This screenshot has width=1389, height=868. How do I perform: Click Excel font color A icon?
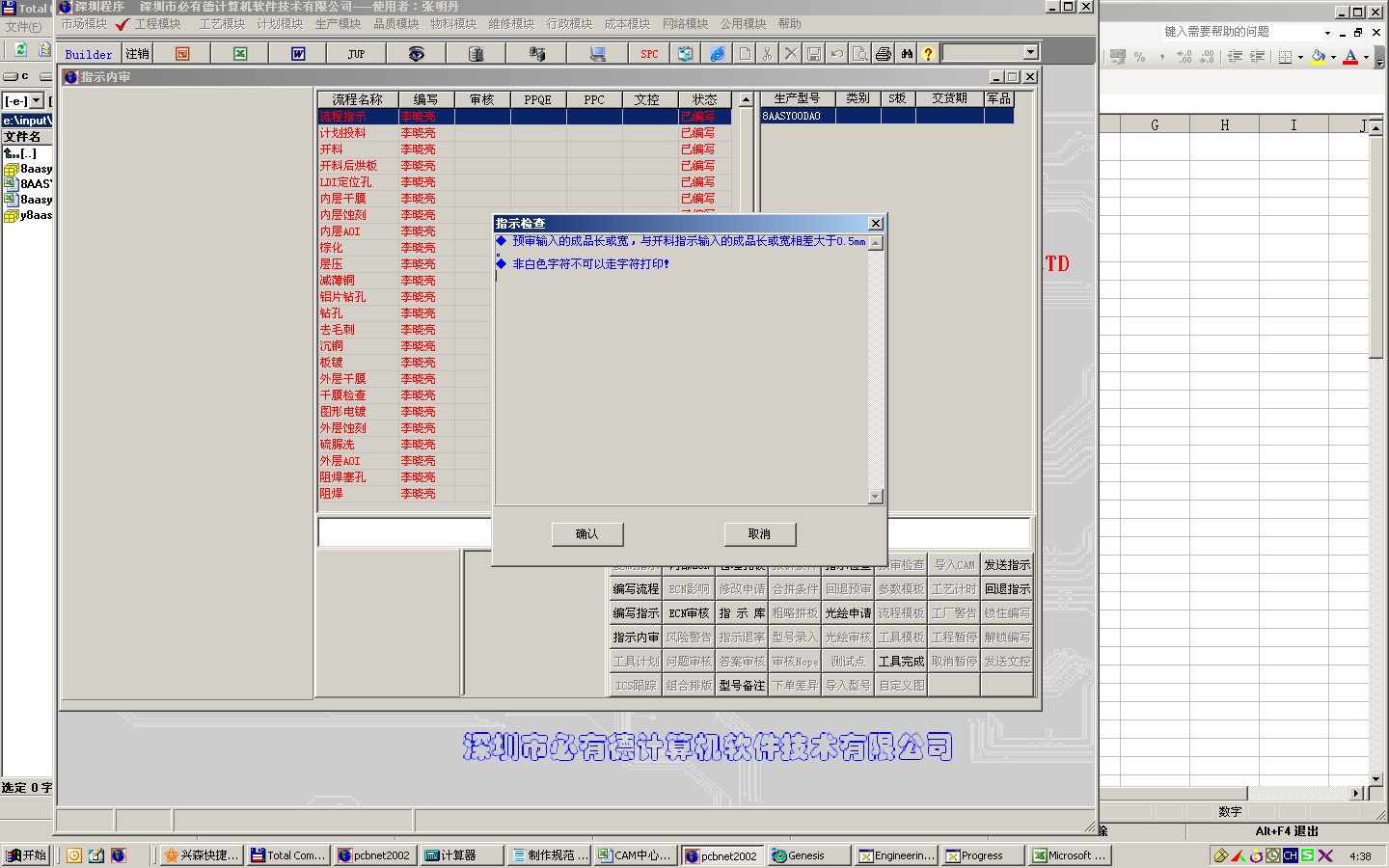pos(1350,57)
